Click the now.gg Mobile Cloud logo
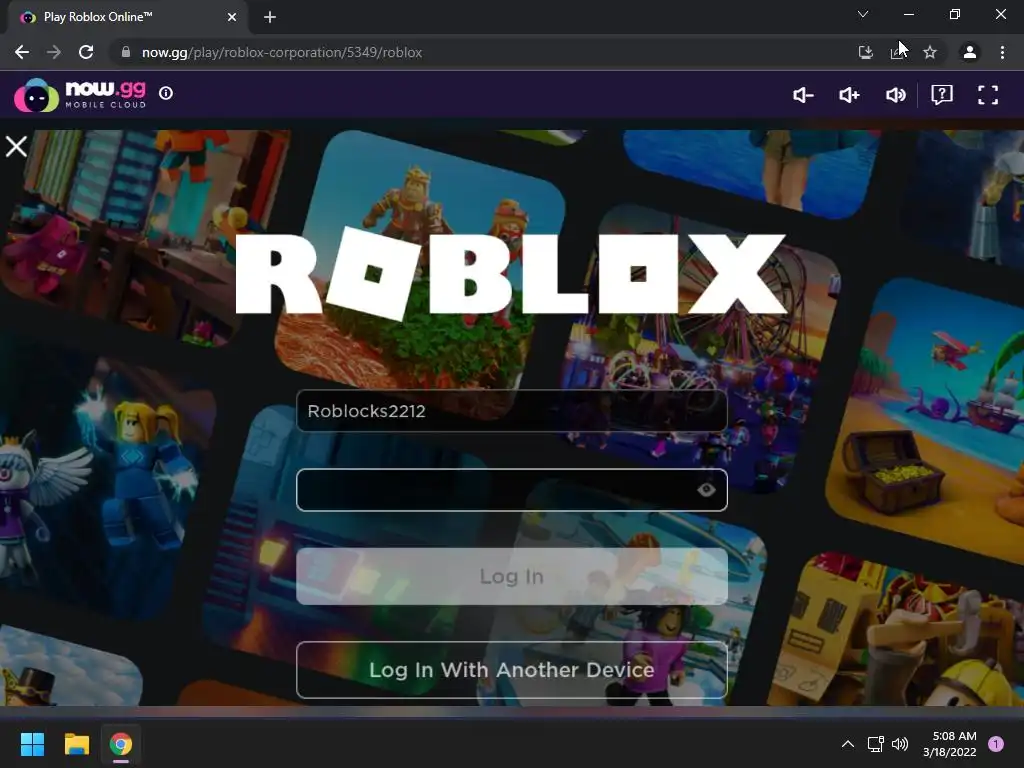This screenshot has height=768, width=1024. pyautogui.click(x=80, y=95)
